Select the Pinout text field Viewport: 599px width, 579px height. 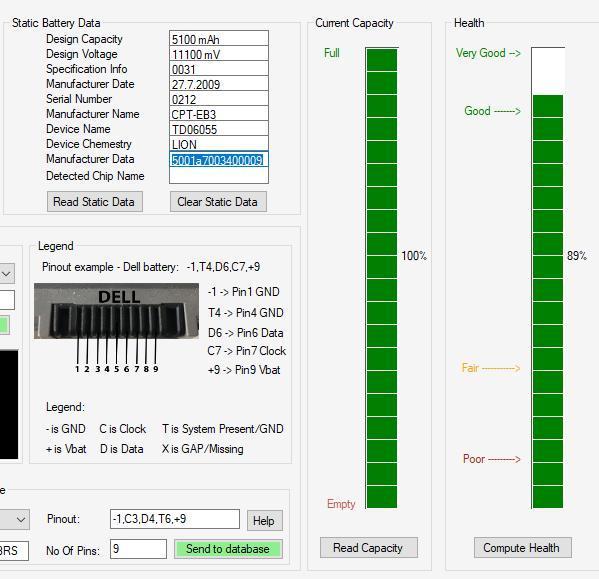[175, 519]
